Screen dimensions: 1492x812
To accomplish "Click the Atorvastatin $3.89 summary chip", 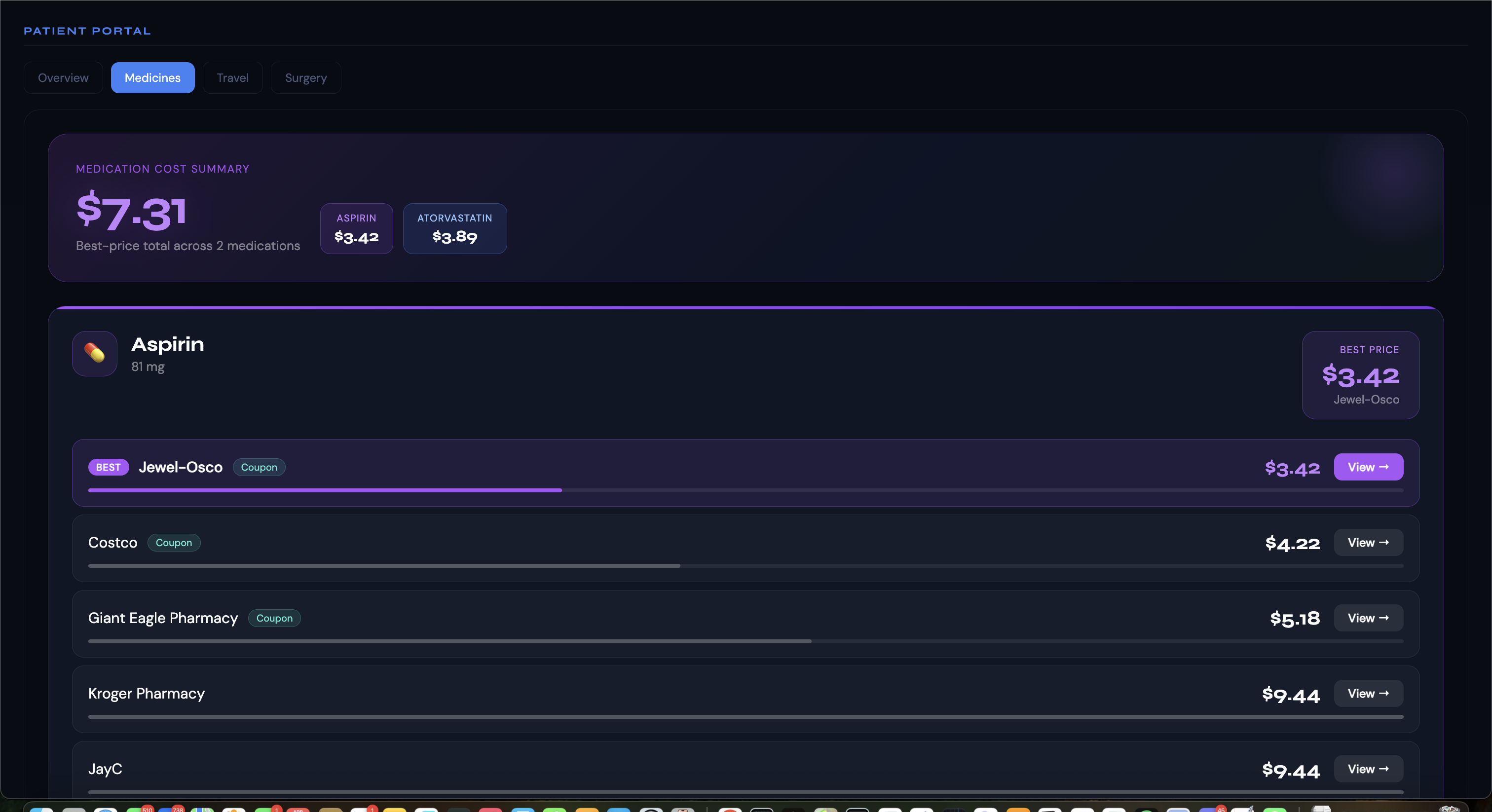I will (x=455, y=228).
